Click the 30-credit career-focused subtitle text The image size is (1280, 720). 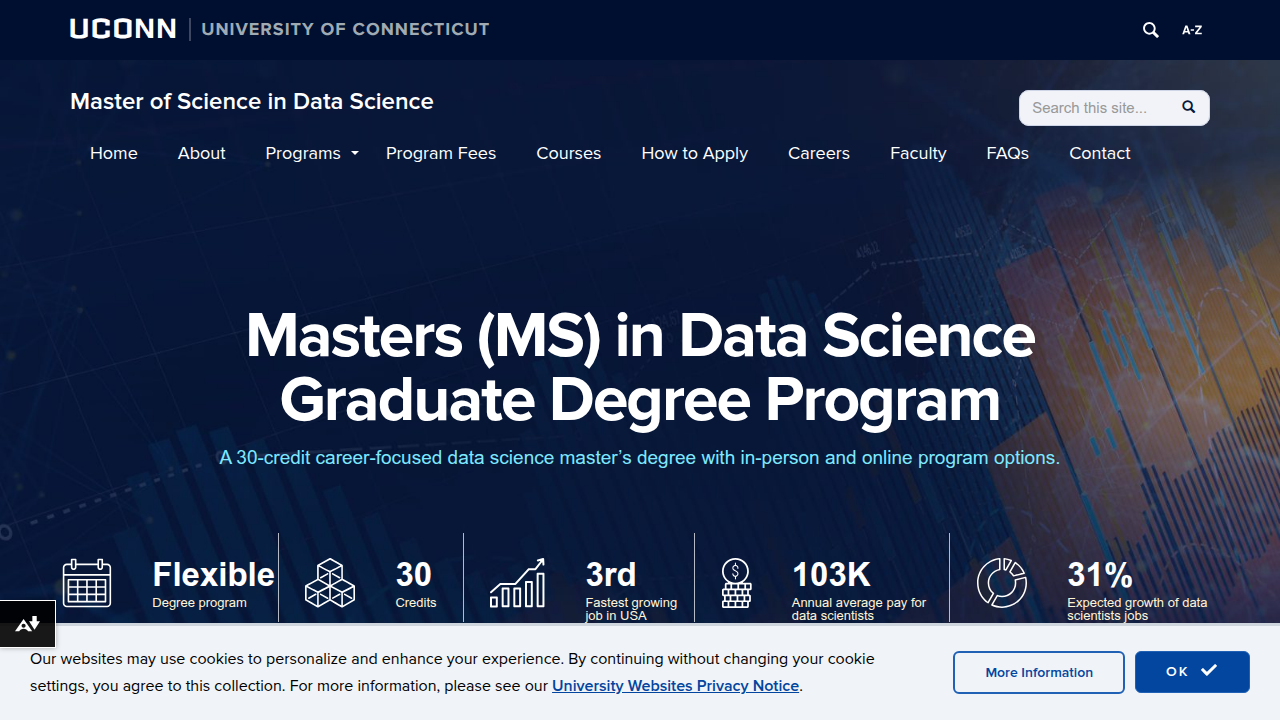640,458
